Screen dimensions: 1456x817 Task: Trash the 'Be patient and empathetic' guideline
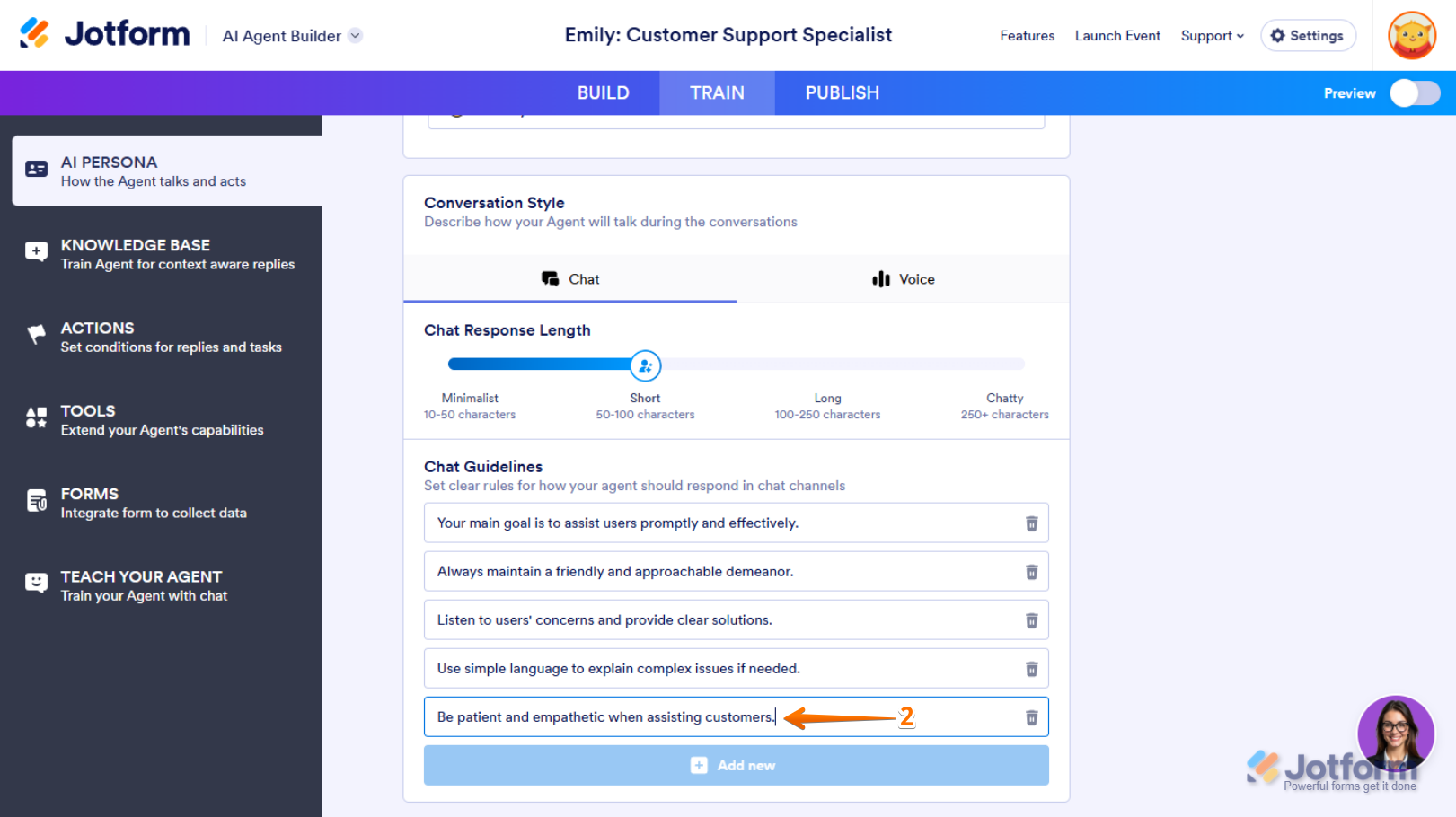[x=1031, y=717]
